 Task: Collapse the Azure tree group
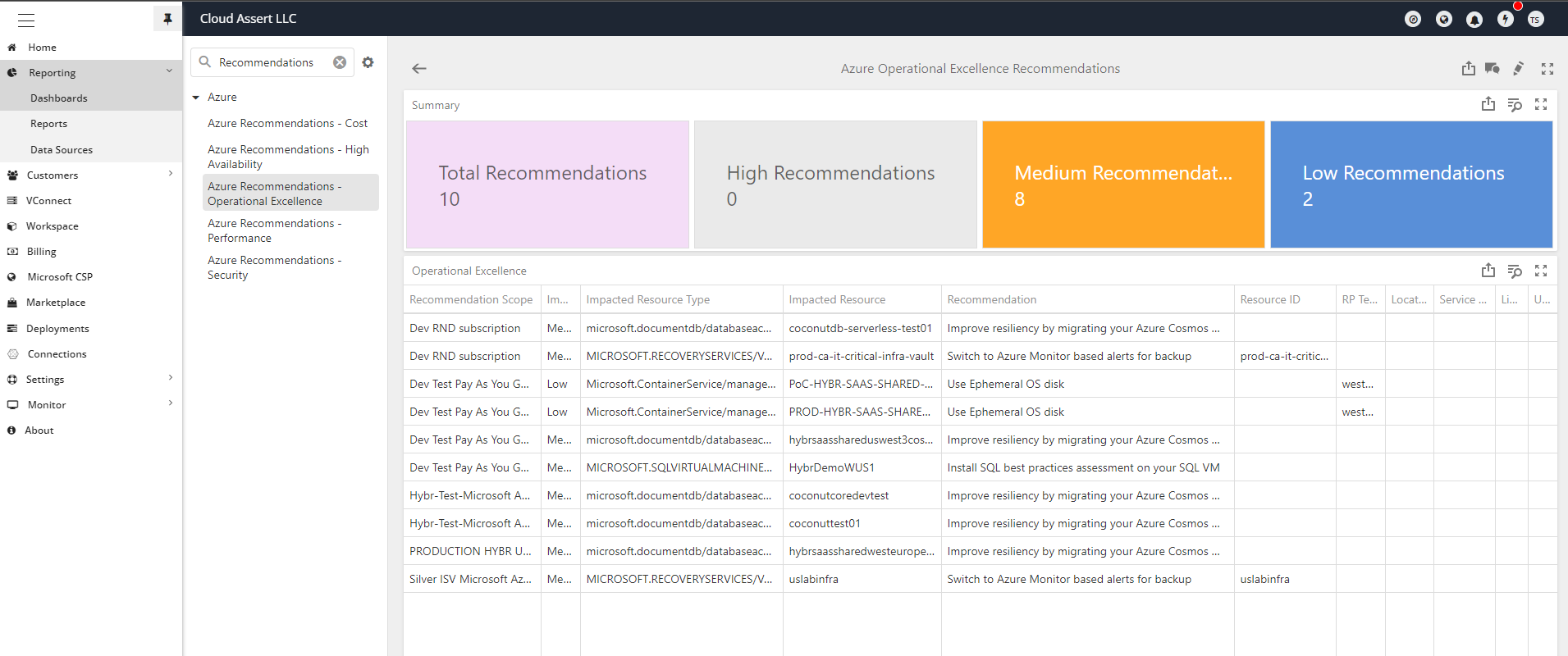196,98
